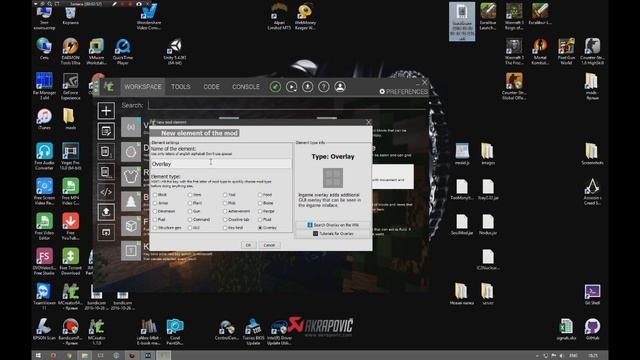Screen dimensions: 640x360
Task: Click the round export download icon in toolbar
Action: [x=307, y=87]
